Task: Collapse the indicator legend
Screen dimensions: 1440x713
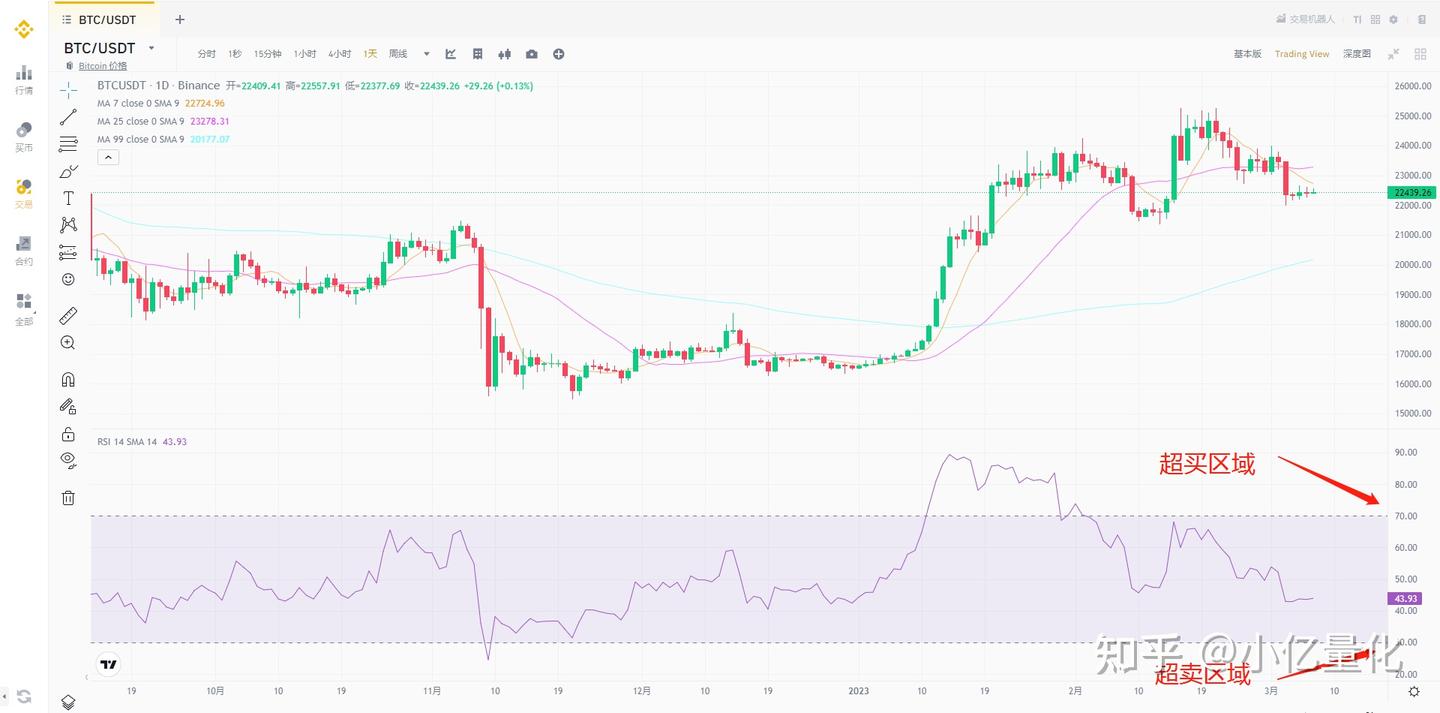Action: point(108,157)
